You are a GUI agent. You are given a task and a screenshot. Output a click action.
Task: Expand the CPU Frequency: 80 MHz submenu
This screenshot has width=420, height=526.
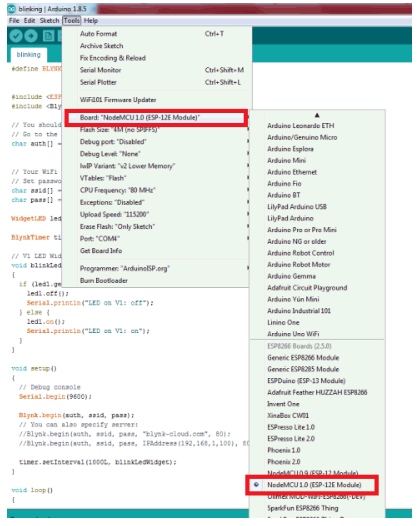click(x=156, y=190)
